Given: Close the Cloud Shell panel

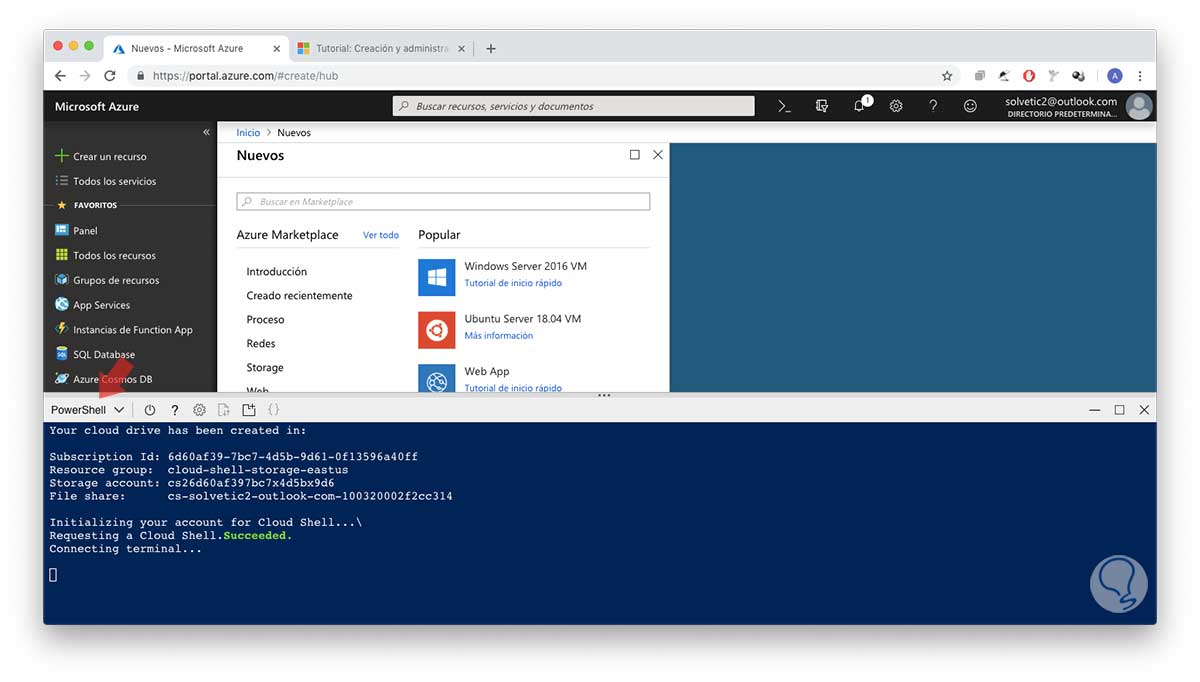Looking at the screenshot, I should [x=1145, y=410].
